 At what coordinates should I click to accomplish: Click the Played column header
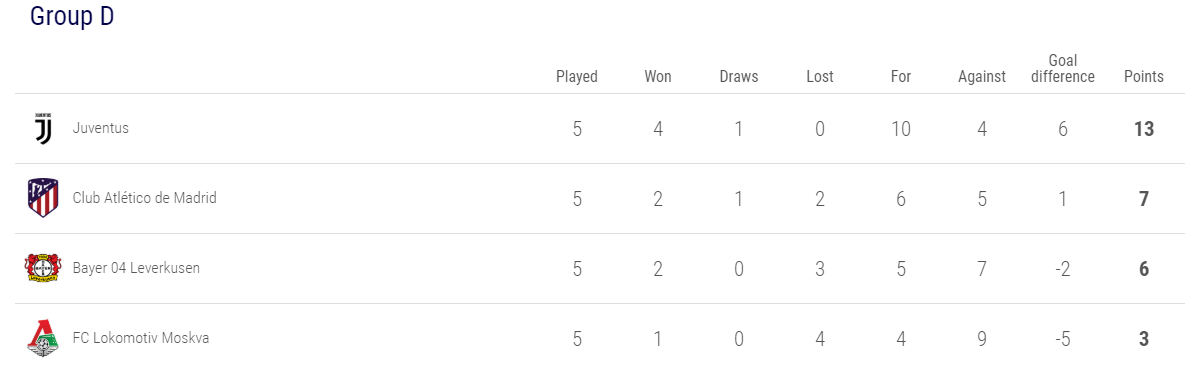tap(577, 77)
